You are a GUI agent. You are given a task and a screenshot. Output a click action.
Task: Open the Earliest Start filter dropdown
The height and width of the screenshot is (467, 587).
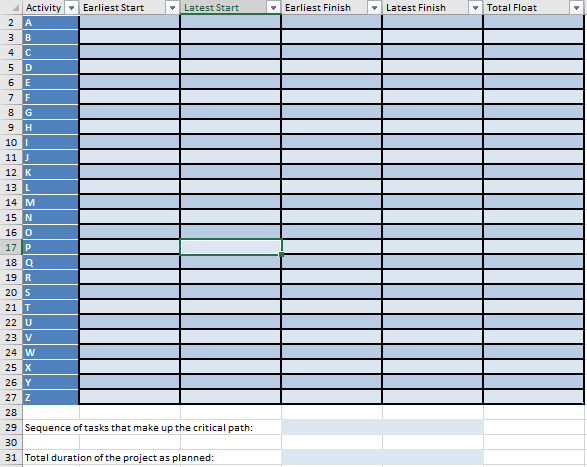[172, 7]
